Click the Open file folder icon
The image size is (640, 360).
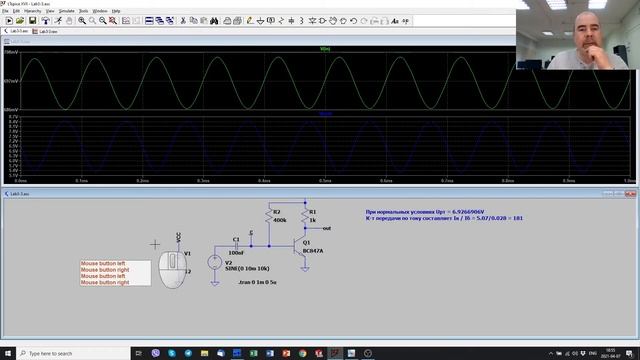click(x=20, y=21)
